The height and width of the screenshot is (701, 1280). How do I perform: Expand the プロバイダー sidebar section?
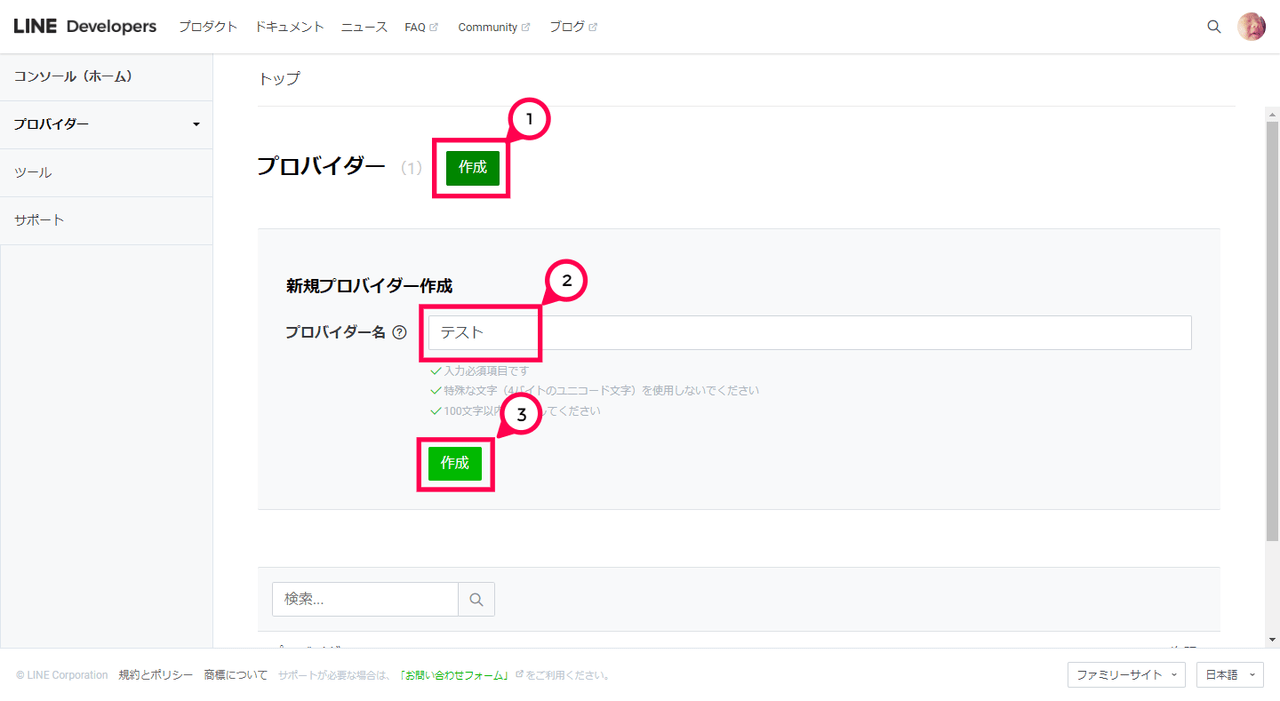coord(106,125)
